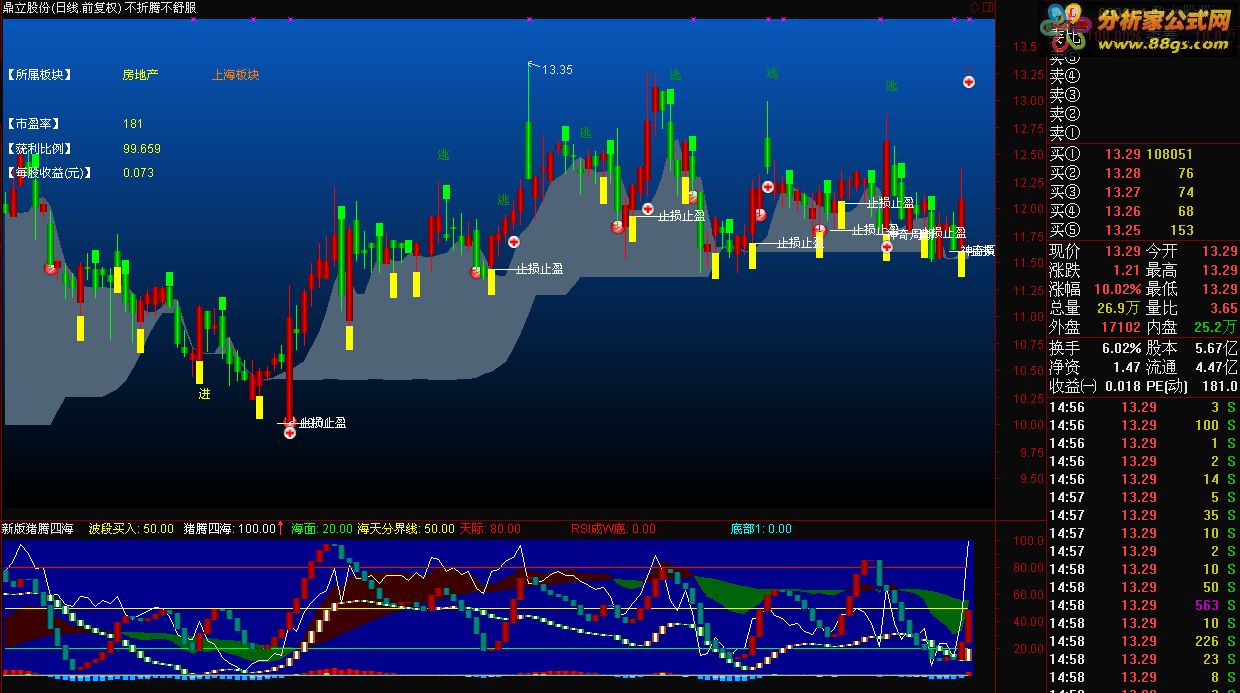Click the 13.35 peak price label
The width and height of the screenshot is (1240, 693).
[x=557, y=70]
